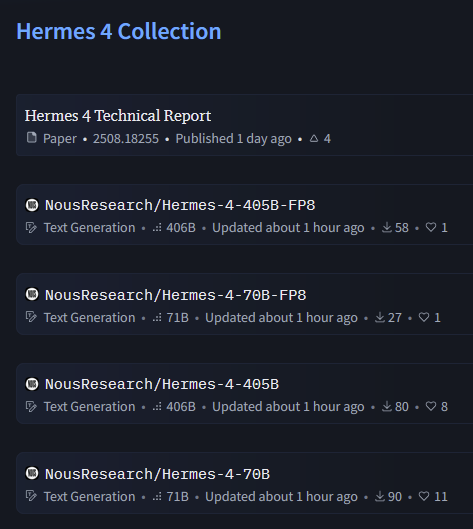Click the paper ID 2508.18255
Image resolution: width=473 pixels, height=529 pixels.
click(126, 139)
